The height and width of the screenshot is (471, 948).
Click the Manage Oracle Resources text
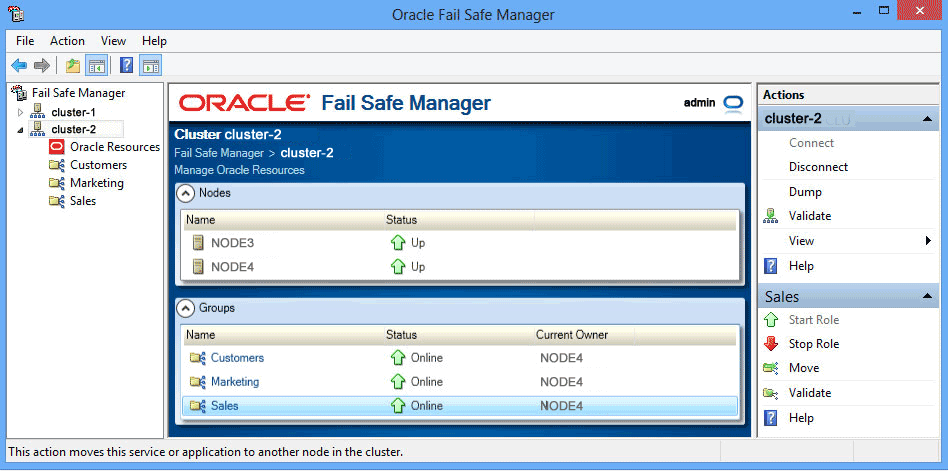(239, 171)
